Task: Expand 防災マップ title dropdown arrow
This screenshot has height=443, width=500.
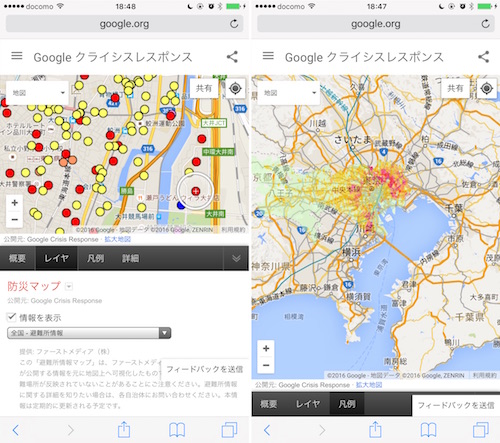Action: pos(69,286)
